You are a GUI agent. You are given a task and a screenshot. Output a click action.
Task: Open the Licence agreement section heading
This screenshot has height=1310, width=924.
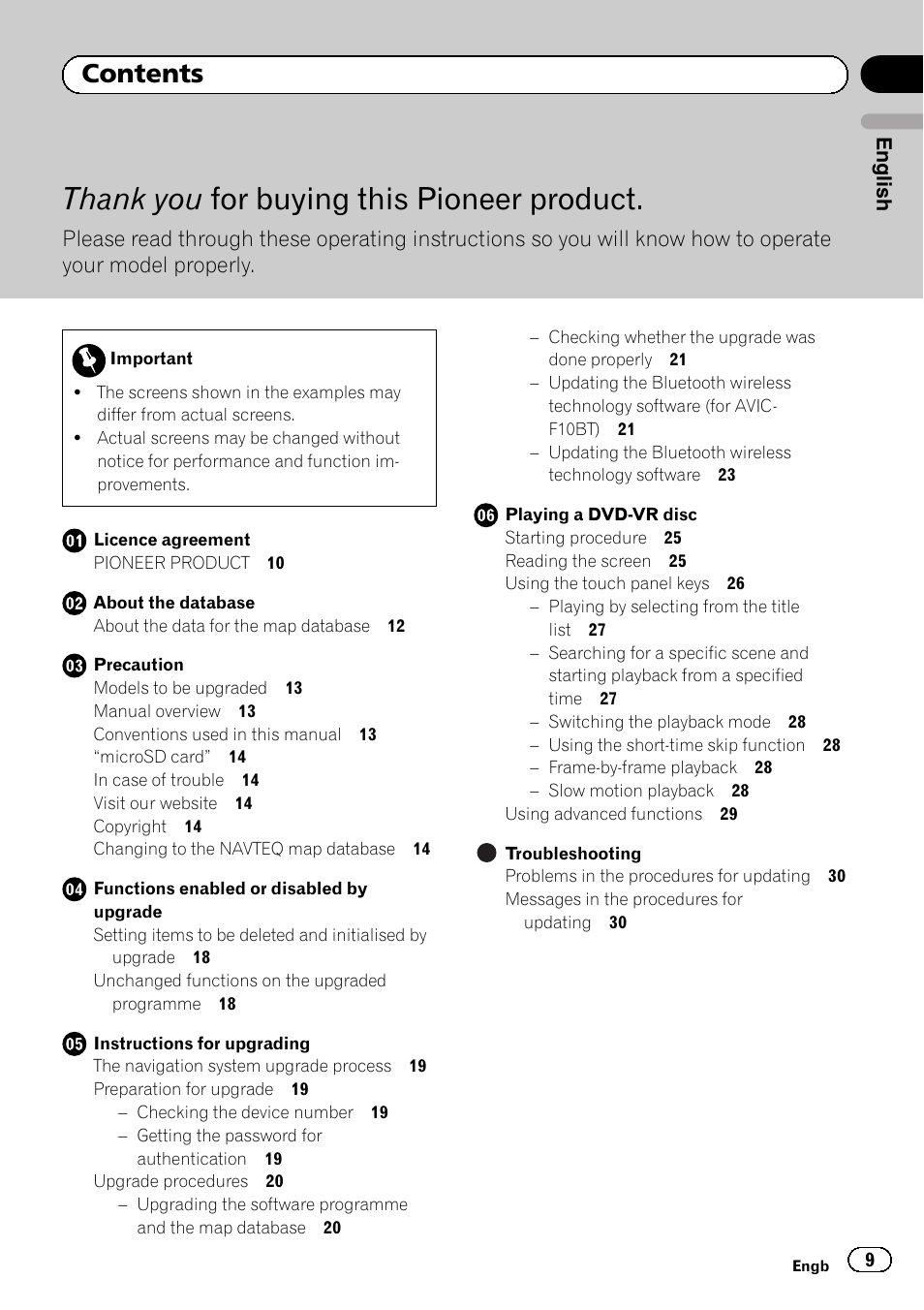coord(171,541)
